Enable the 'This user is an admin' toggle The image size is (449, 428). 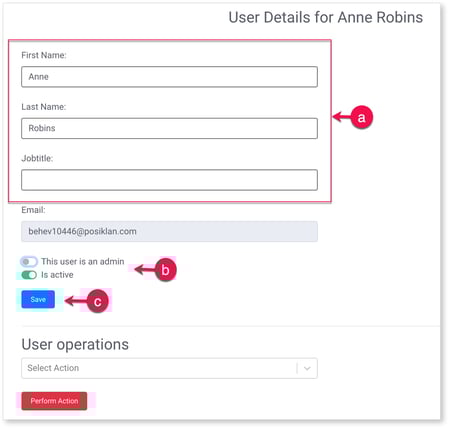pos(29,262)
